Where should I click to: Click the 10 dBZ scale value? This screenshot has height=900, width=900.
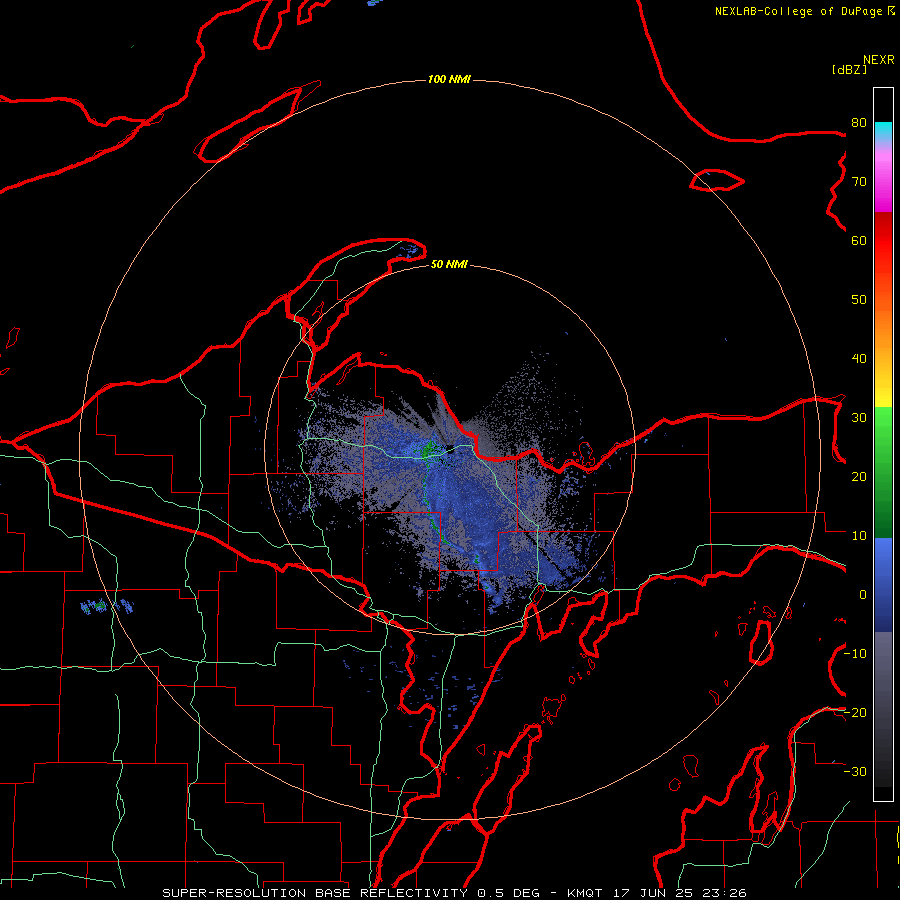859,536
